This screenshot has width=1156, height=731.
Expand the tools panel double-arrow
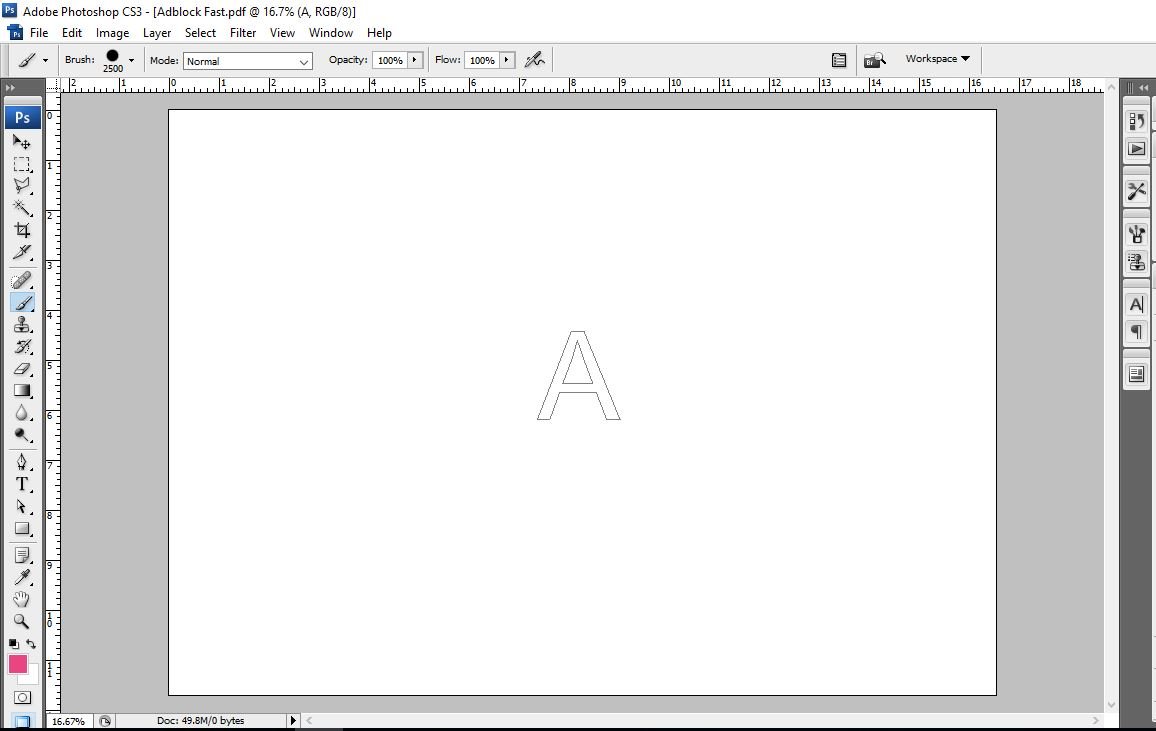[10, 87]
